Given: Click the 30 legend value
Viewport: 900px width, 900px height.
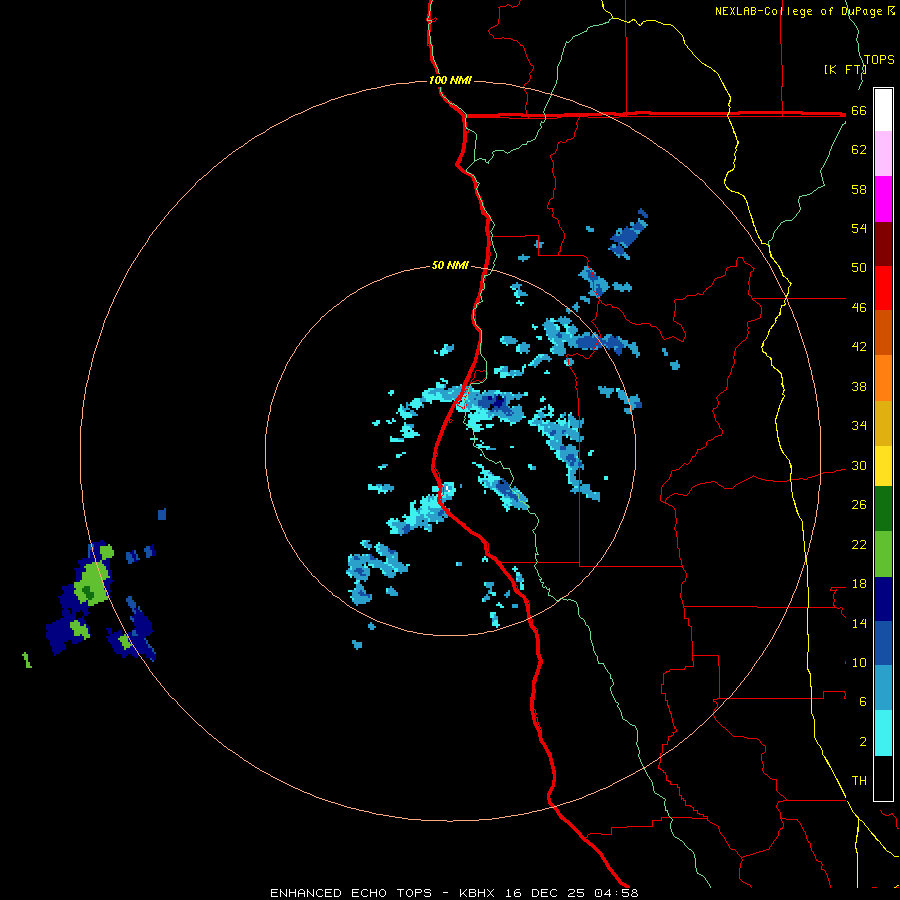Looking at the screenshot, I should 859,465.
